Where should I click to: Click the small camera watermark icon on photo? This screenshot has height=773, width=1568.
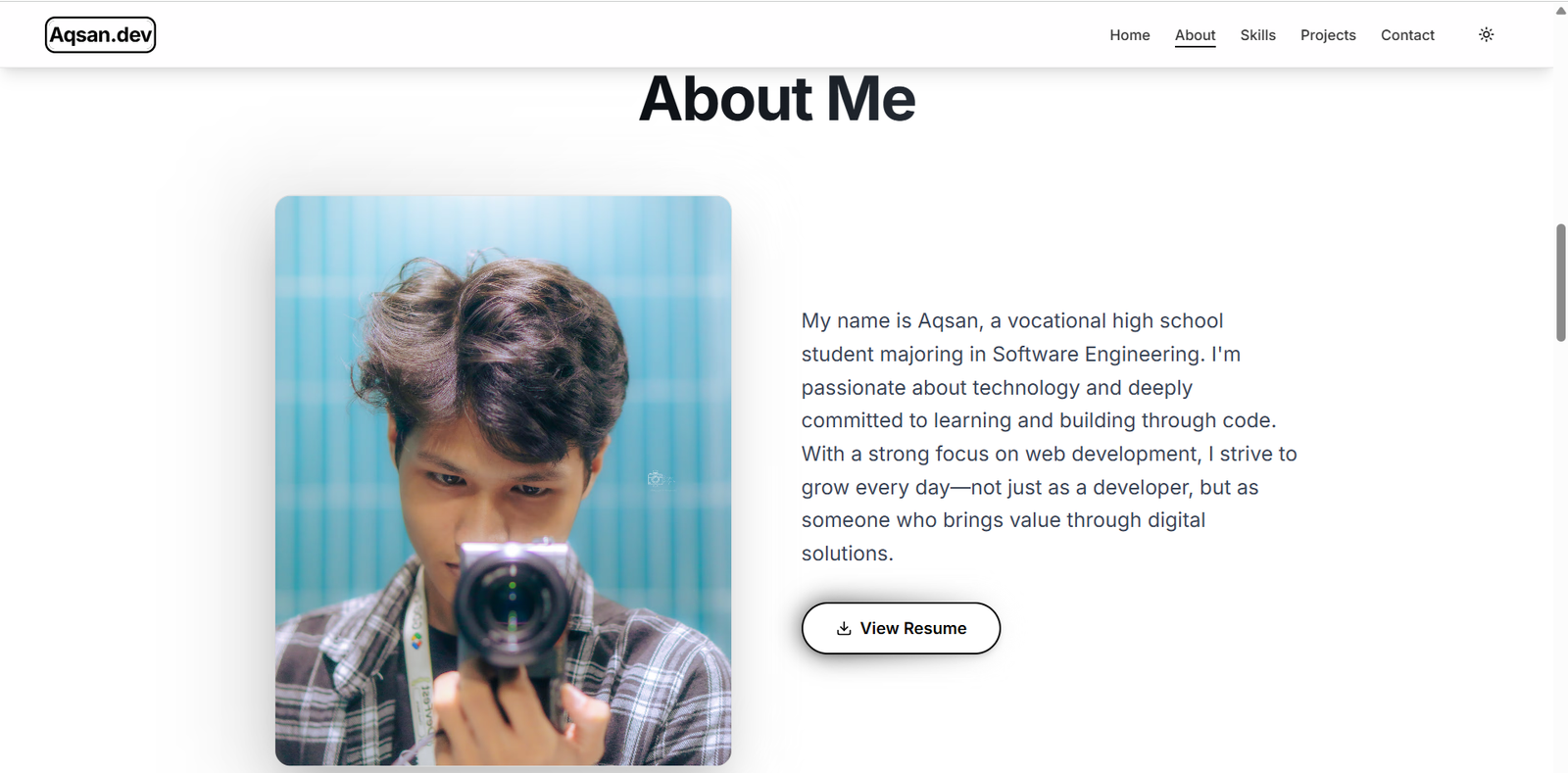(656, 478)
